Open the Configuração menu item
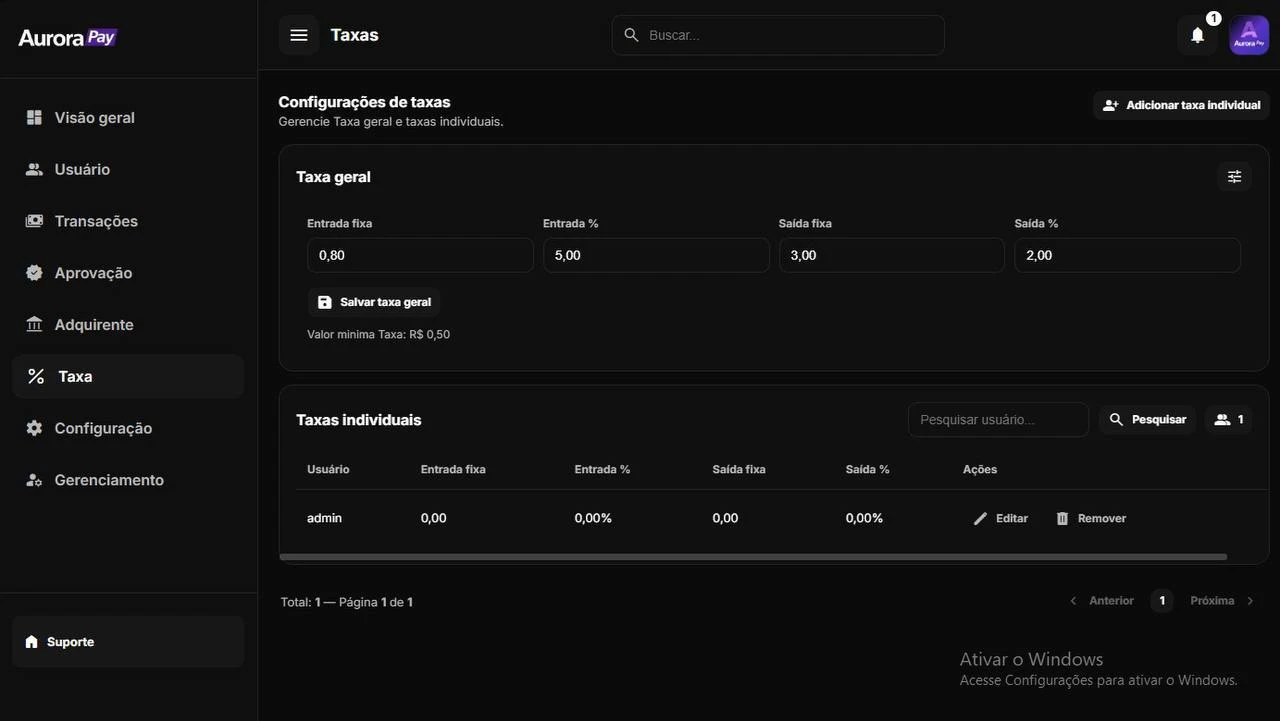This screenshot has height=721, width=1280. [103, 428]
